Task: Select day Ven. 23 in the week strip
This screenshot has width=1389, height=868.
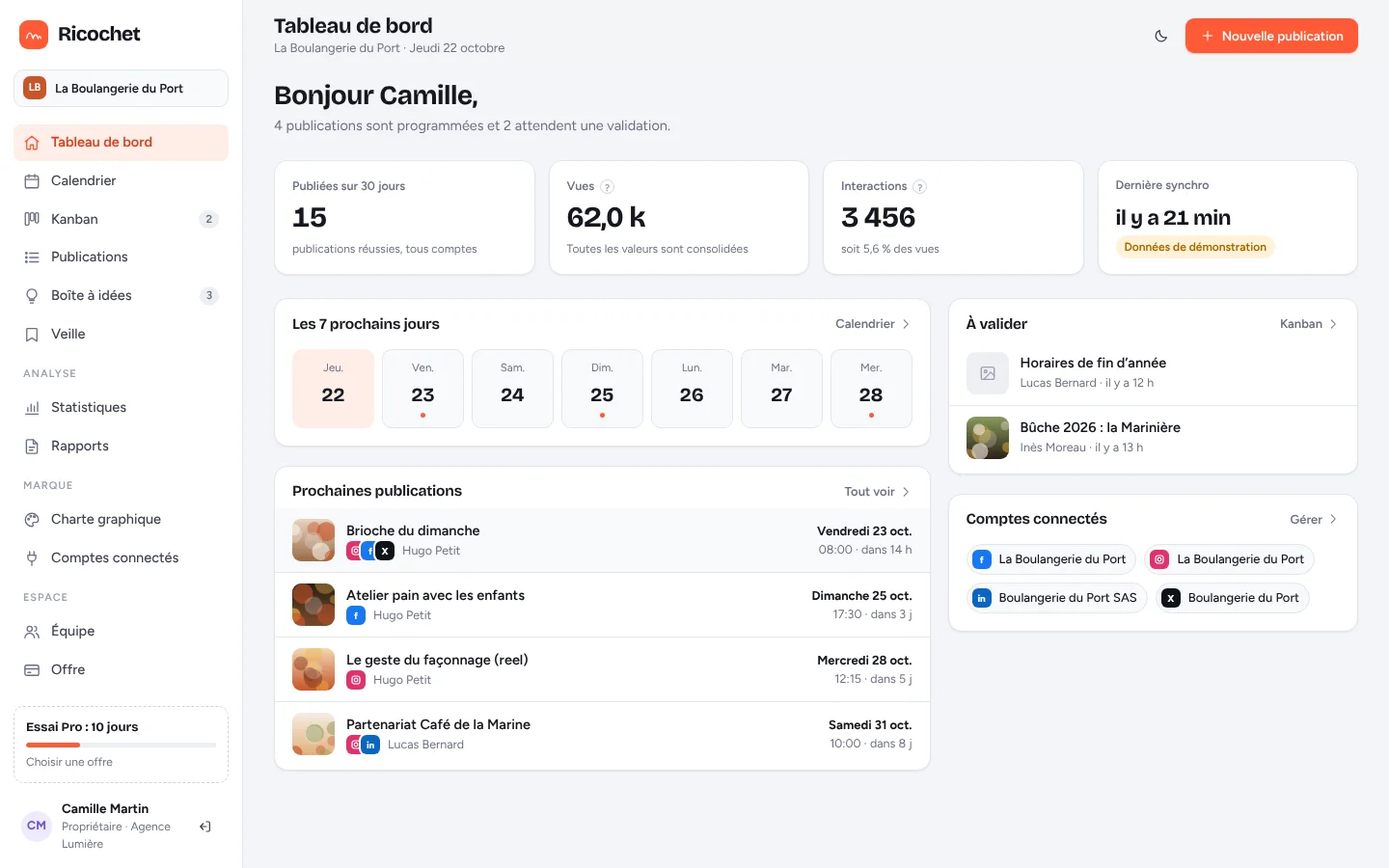Action: tap(422, 389)
